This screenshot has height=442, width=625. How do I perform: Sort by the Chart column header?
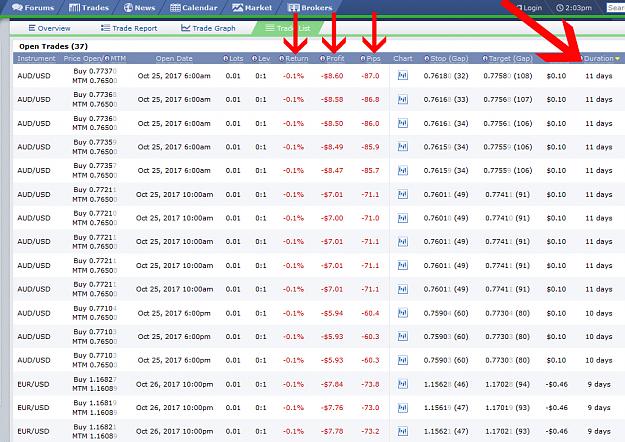pos(403,59)
